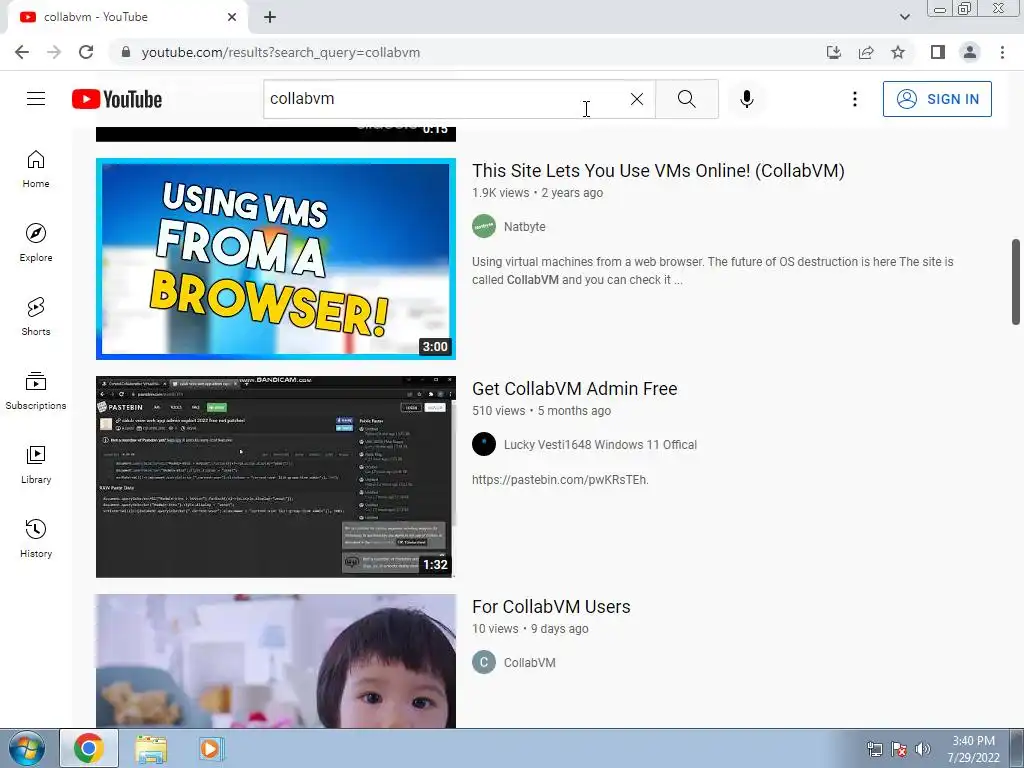Open the For CollabVM Users thumbnail
Viewport: 1024px width, 768px height.
pos(276,661)
